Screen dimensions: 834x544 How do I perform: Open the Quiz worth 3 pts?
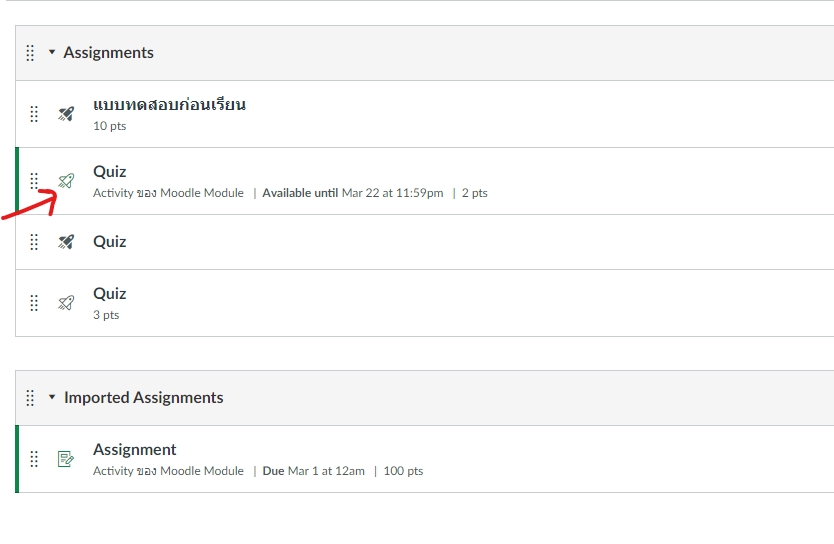coord(110,294)
